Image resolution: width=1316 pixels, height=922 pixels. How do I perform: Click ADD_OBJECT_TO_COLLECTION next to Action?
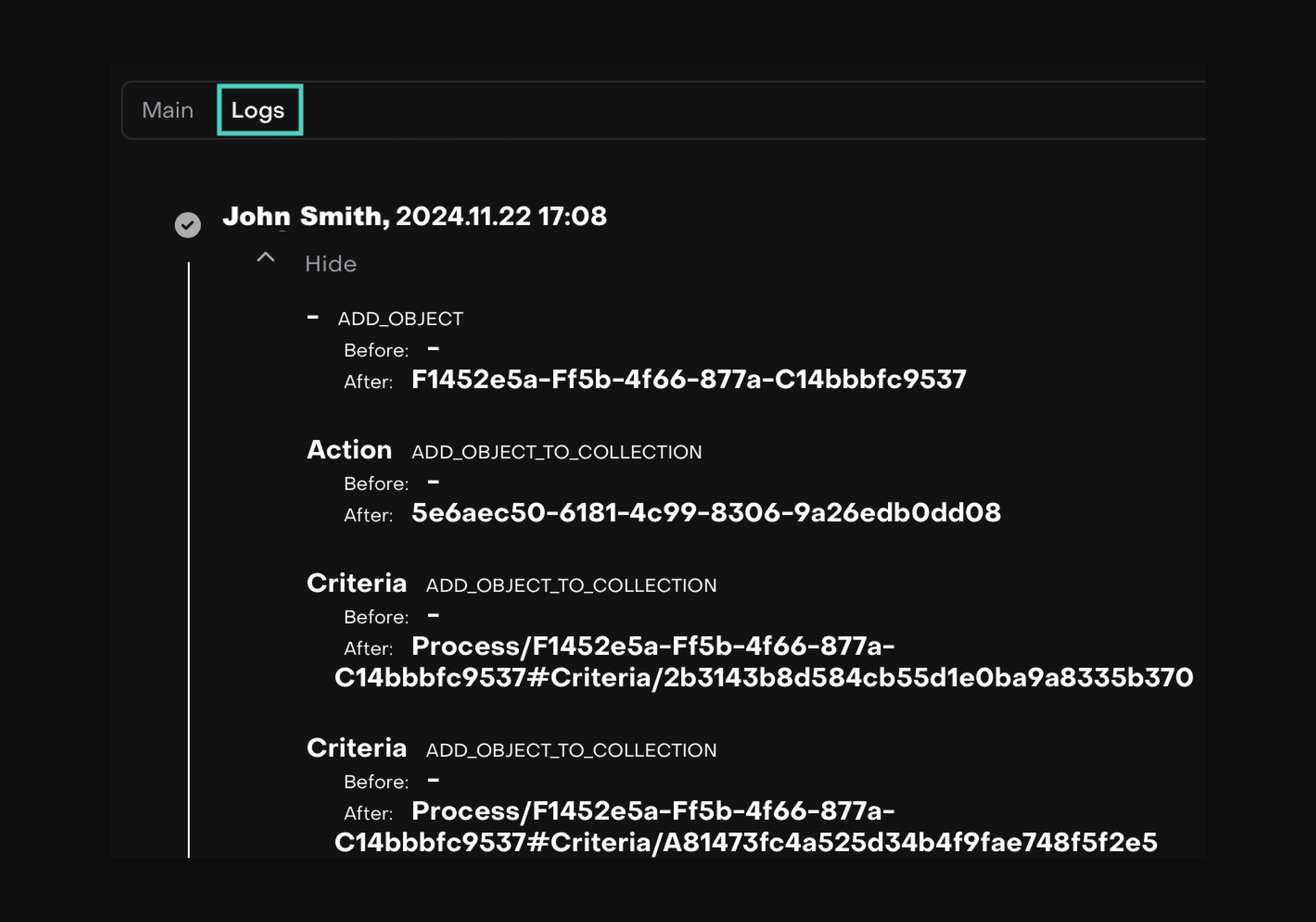click(x=556, y=453)
